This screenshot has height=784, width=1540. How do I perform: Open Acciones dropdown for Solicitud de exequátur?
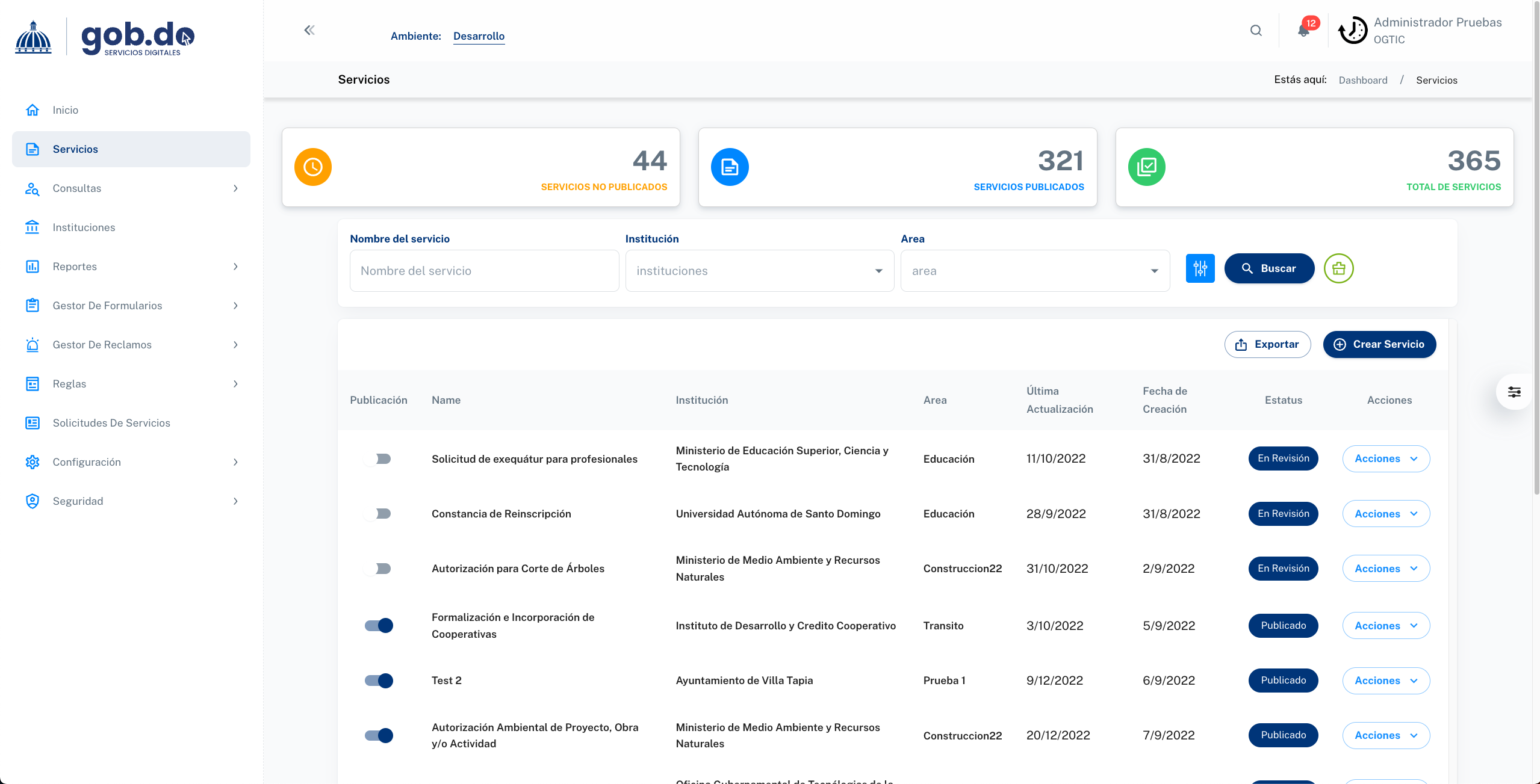tap(1386, 458)
